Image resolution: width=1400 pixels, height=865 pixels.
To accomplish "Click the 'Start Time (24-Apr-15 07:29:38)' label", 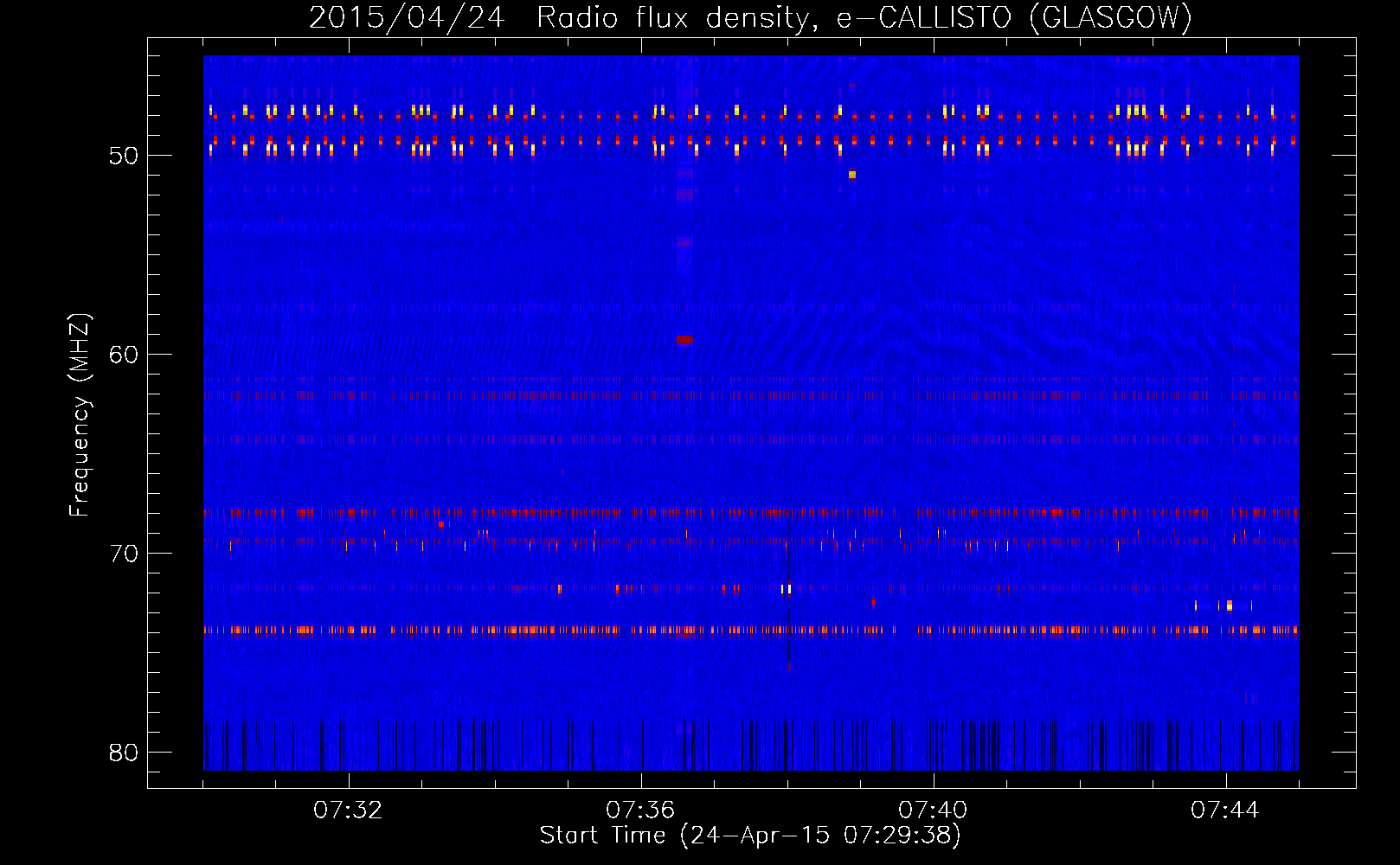I will (x=750, y=836).
